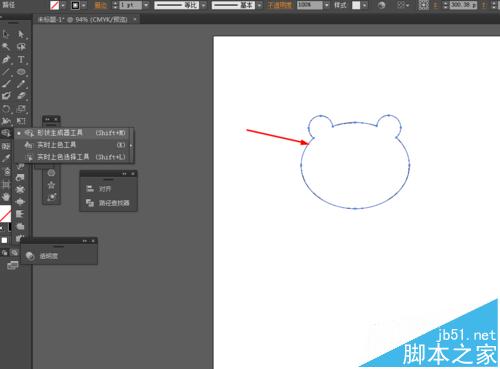500x369 pixels.
Task: Click the orange Stroke label link
Action: pos(100,5)
